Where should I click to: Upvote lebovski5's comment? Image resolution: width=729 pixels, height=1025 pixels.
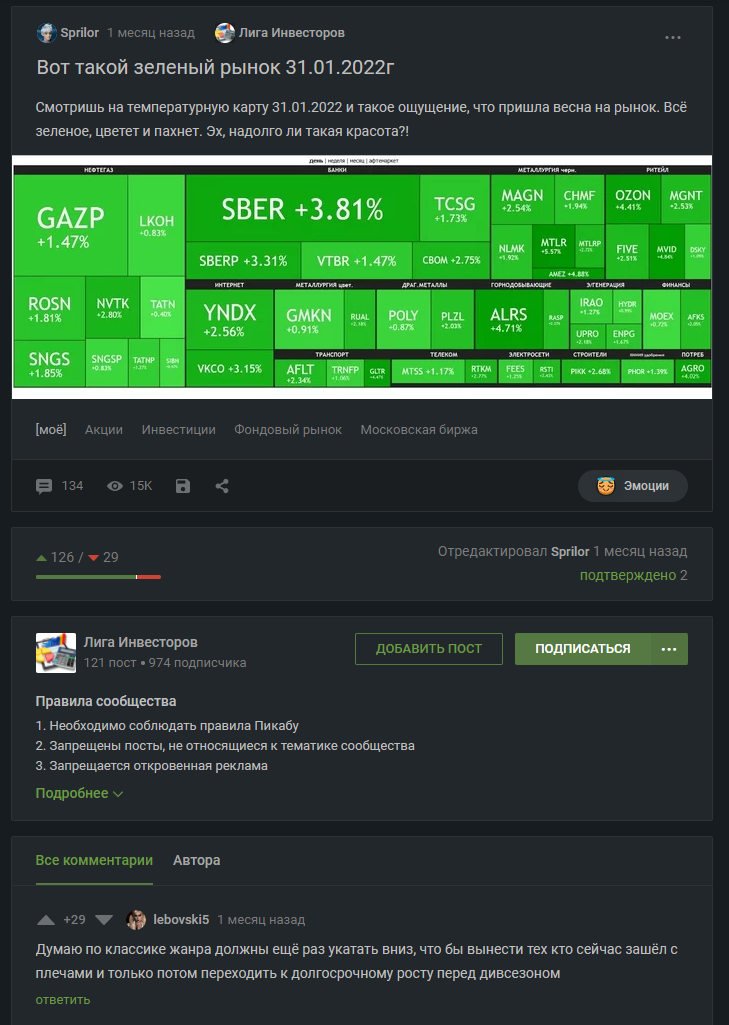click(46, 920)
